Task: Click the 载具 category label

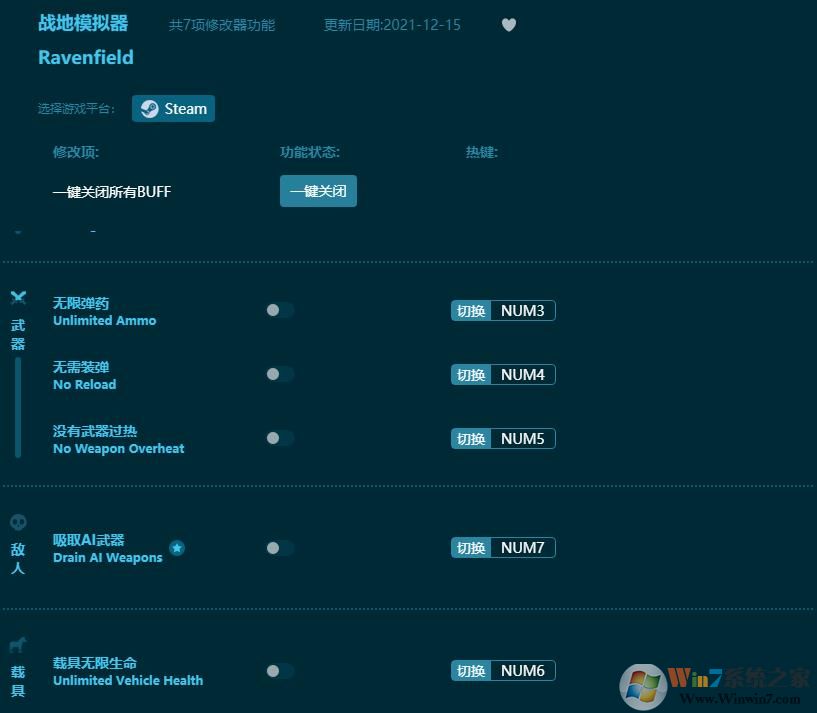Action: point(18,681)
